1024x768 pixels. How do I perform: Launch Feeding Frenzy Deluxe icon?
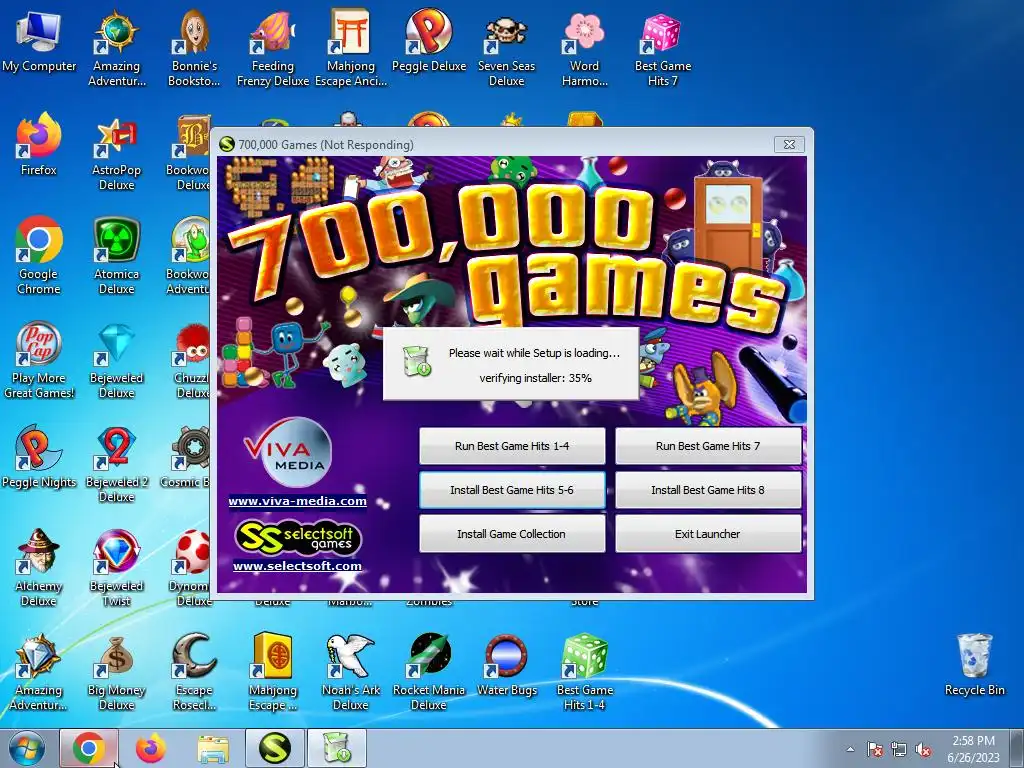pos(272,47)
